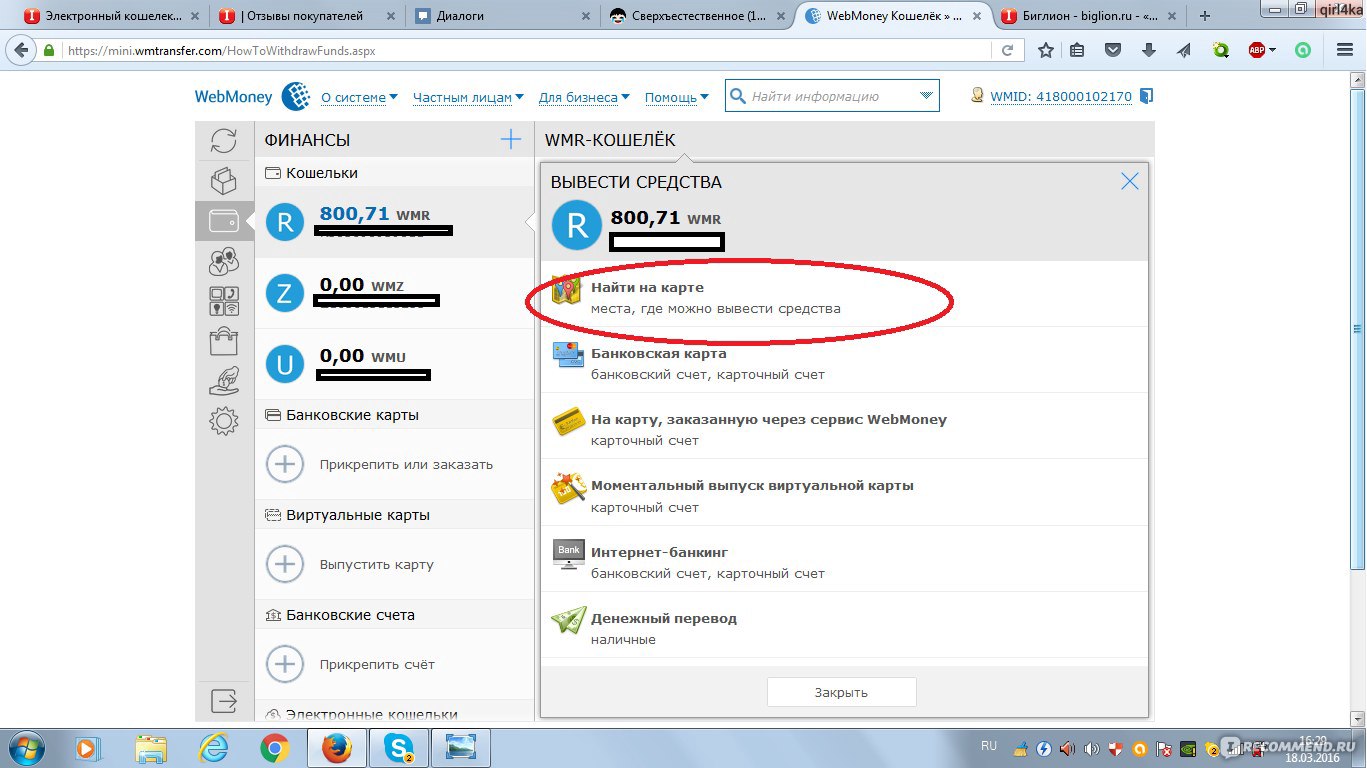Switch to Биглион browser tab
The width and height of the screenshot is (1367, 768).
[x=1090, y=16]
